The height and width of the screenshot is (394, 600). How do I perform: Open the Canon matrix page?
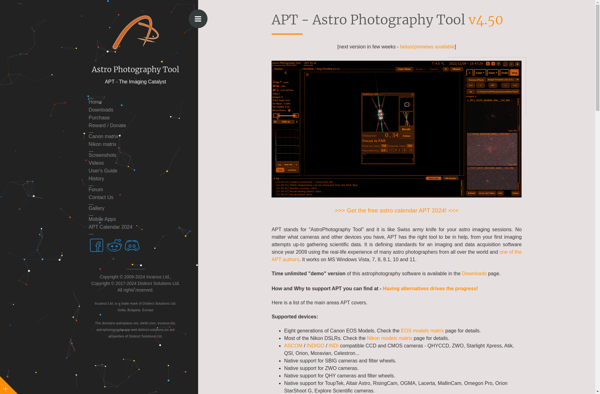(103, 137)
